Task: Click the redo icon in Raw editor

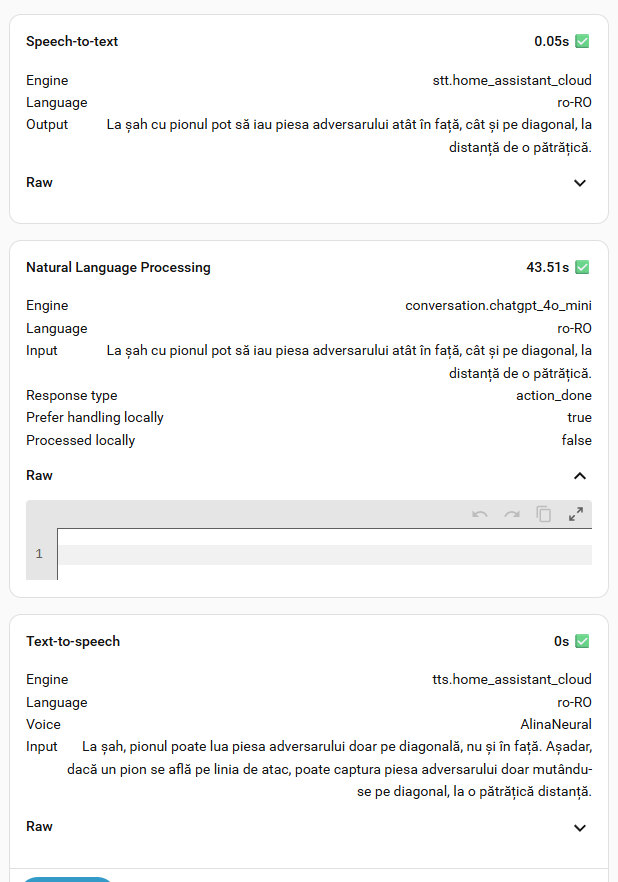Action: pos(512,514)
